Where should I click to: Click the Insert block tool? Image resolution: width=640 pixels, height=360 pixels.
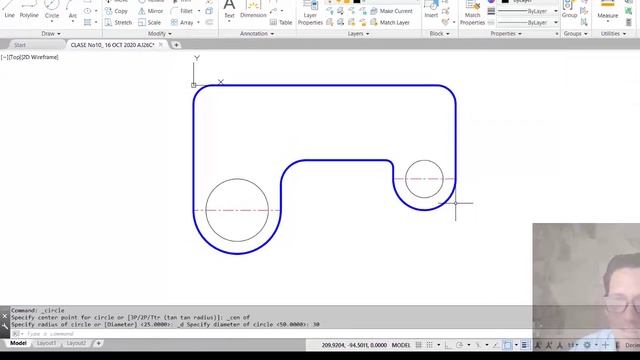431,10
